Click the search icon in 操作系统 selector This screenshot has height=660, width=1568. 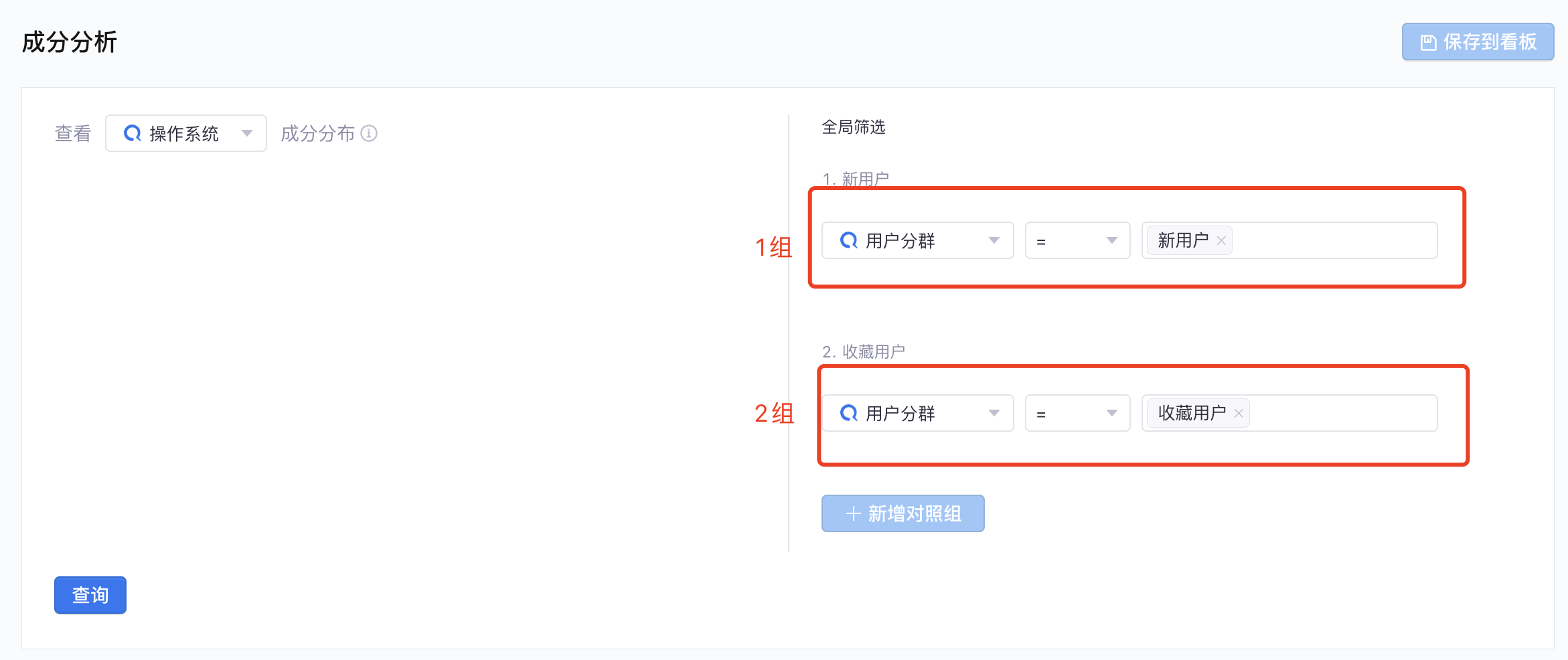tap(133, 133)
